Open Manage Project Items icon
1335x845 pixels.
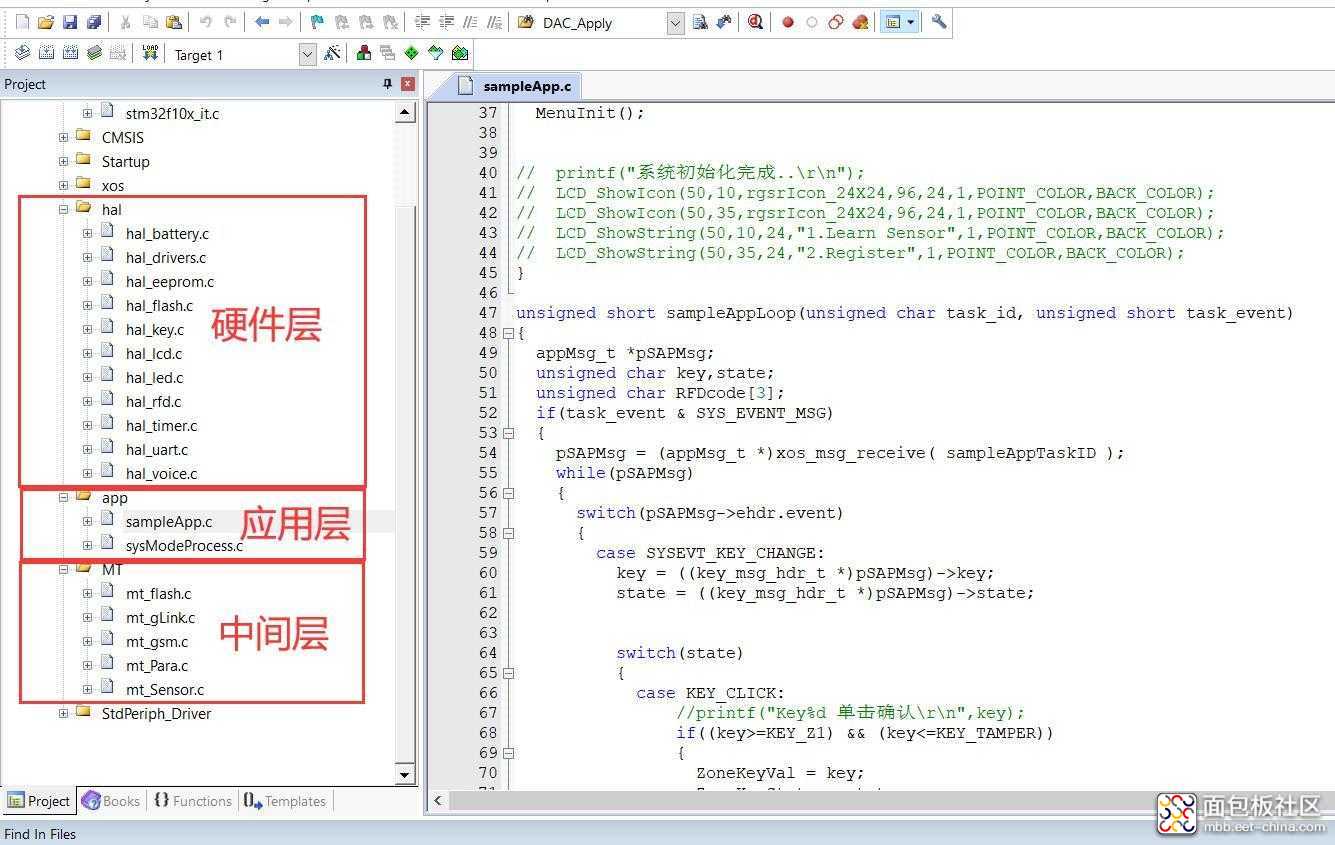[363, 53]
